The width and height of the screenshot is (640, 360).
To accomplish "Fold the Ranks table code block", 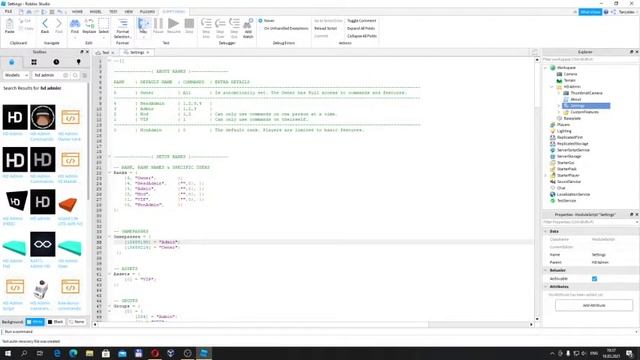I will [109, 173].
